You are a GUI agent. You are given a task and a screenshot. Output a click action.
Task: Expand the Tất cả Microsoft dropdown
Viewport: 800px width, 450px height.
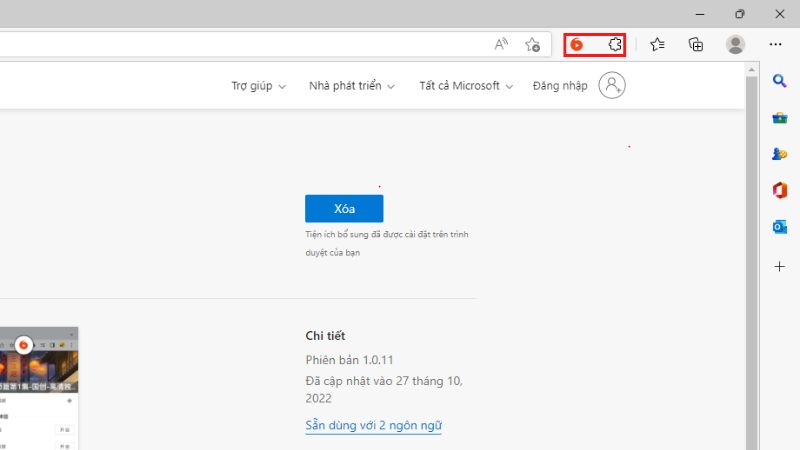tap(465, 86)
